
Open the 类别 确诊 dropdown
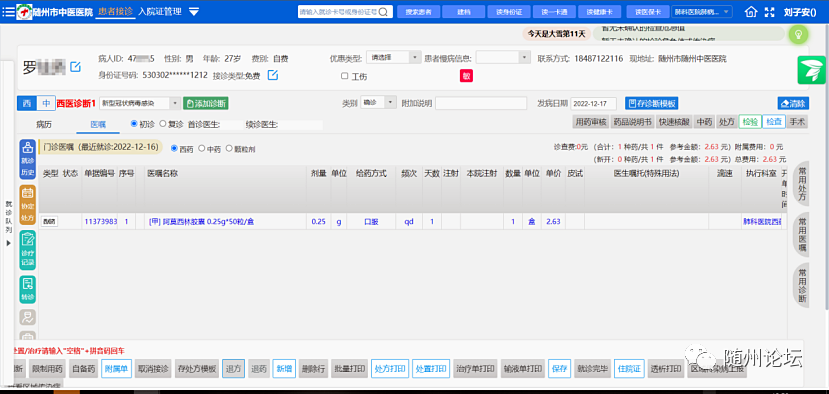tap(379, 103)
